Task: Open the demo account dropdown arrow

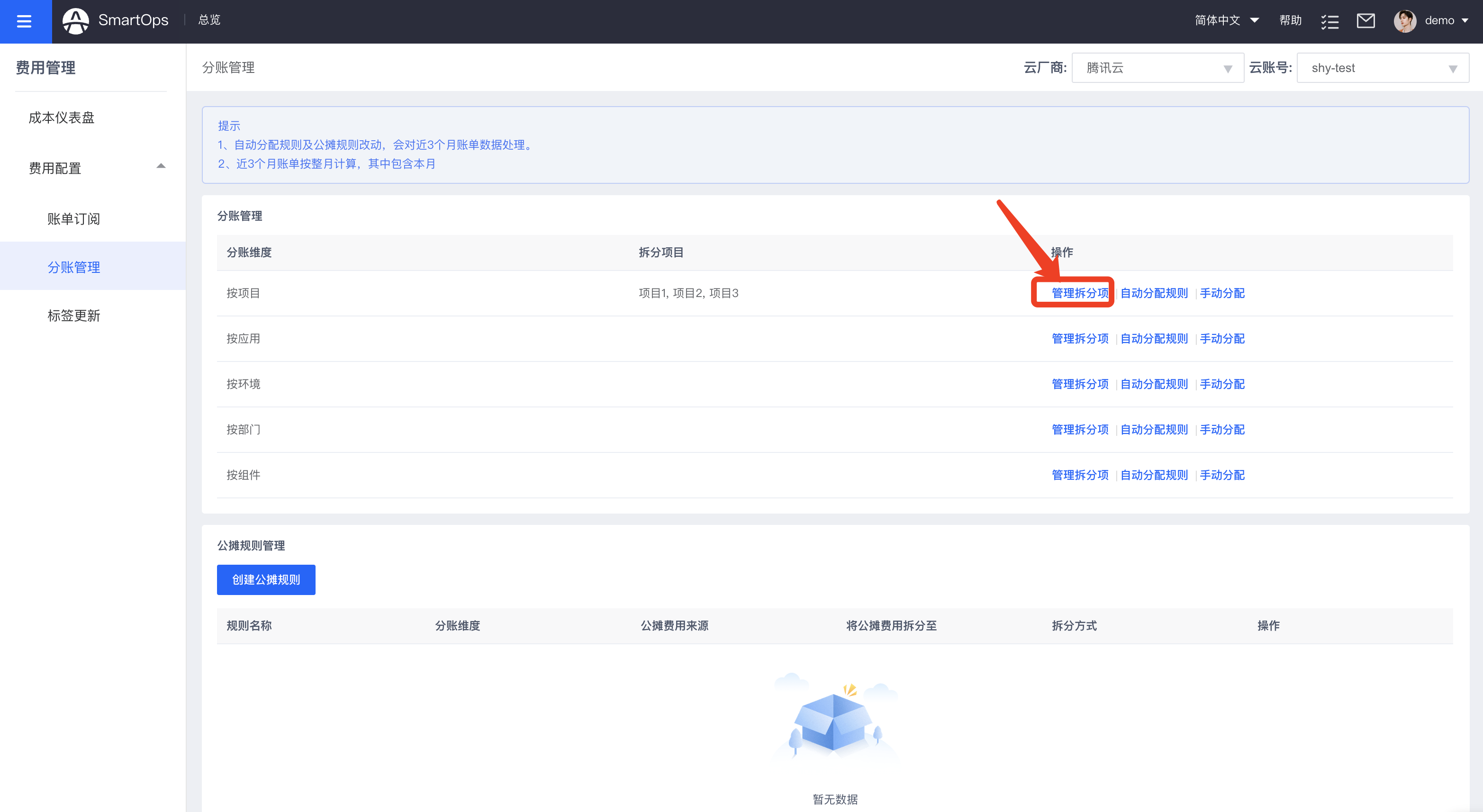Action: (1465, 21)
